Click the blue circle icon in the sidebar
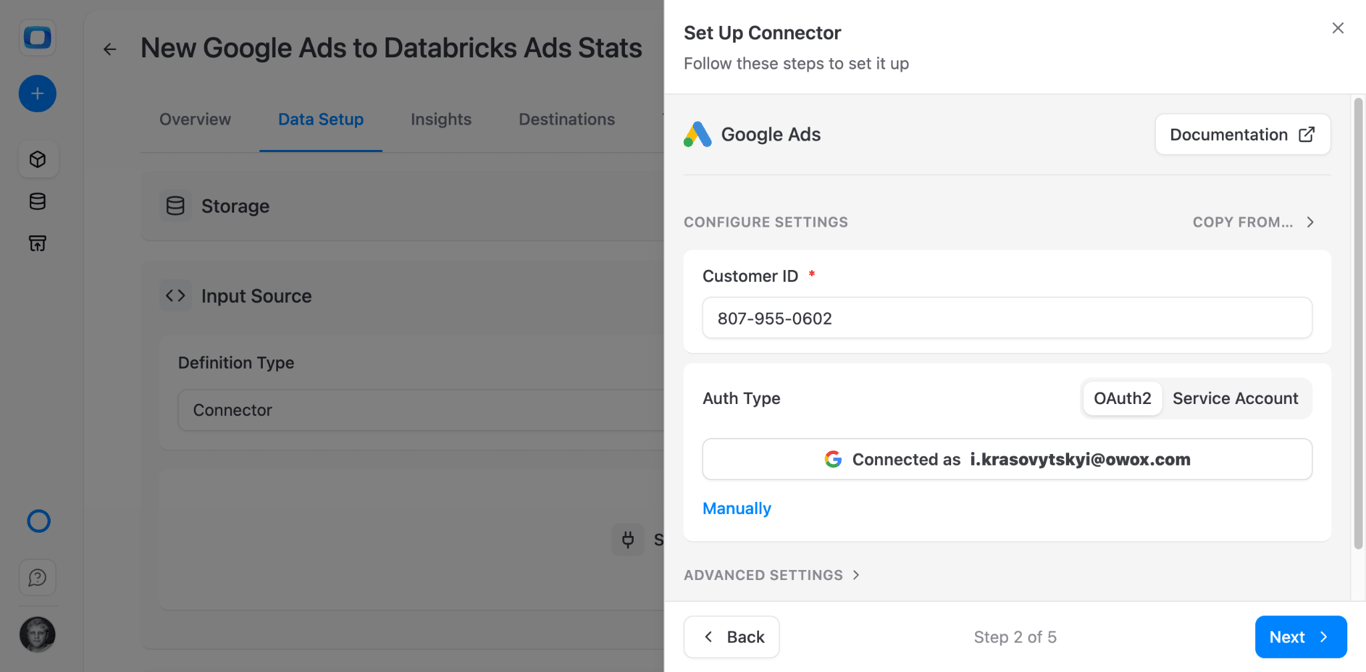1366x672 pixels. pos(38,521)
